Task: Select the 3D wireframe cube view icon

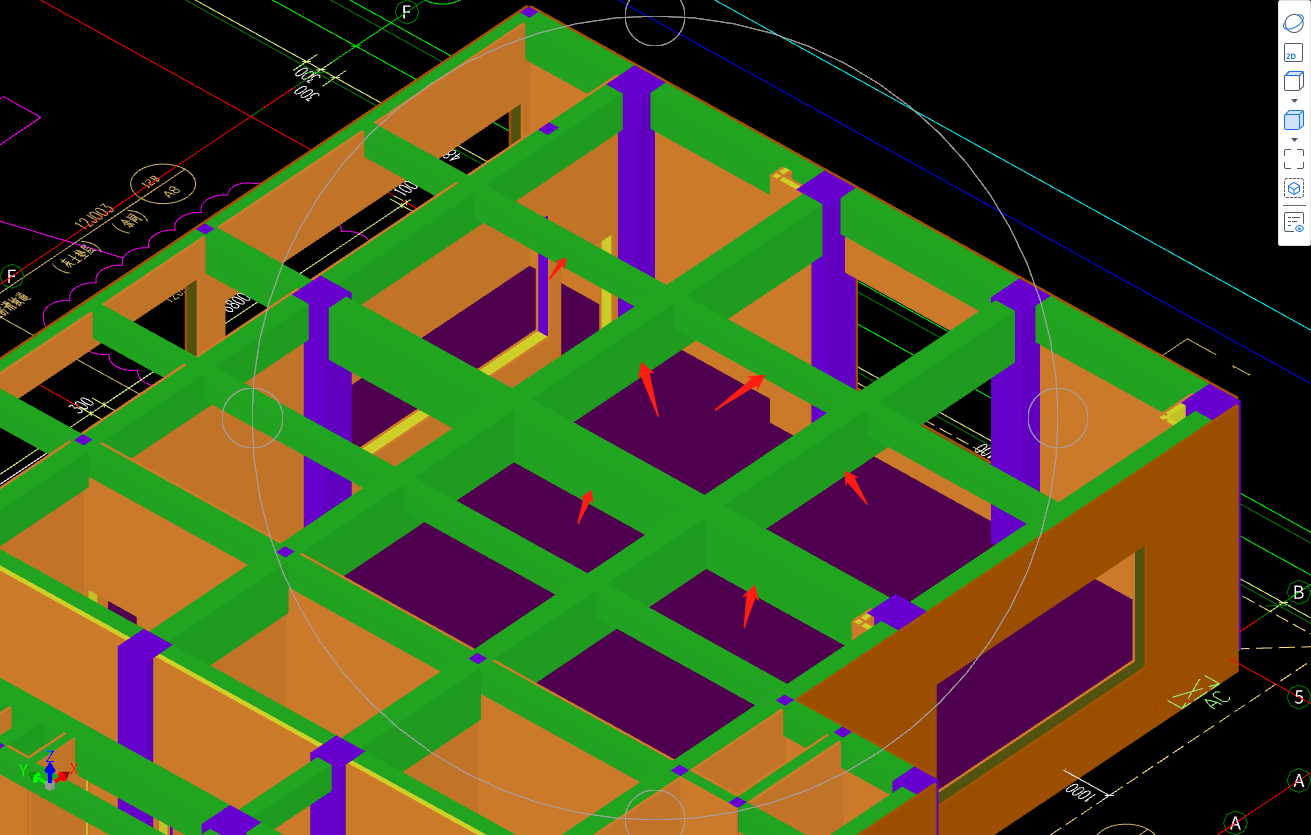Action: click(x=1293, y=81)
